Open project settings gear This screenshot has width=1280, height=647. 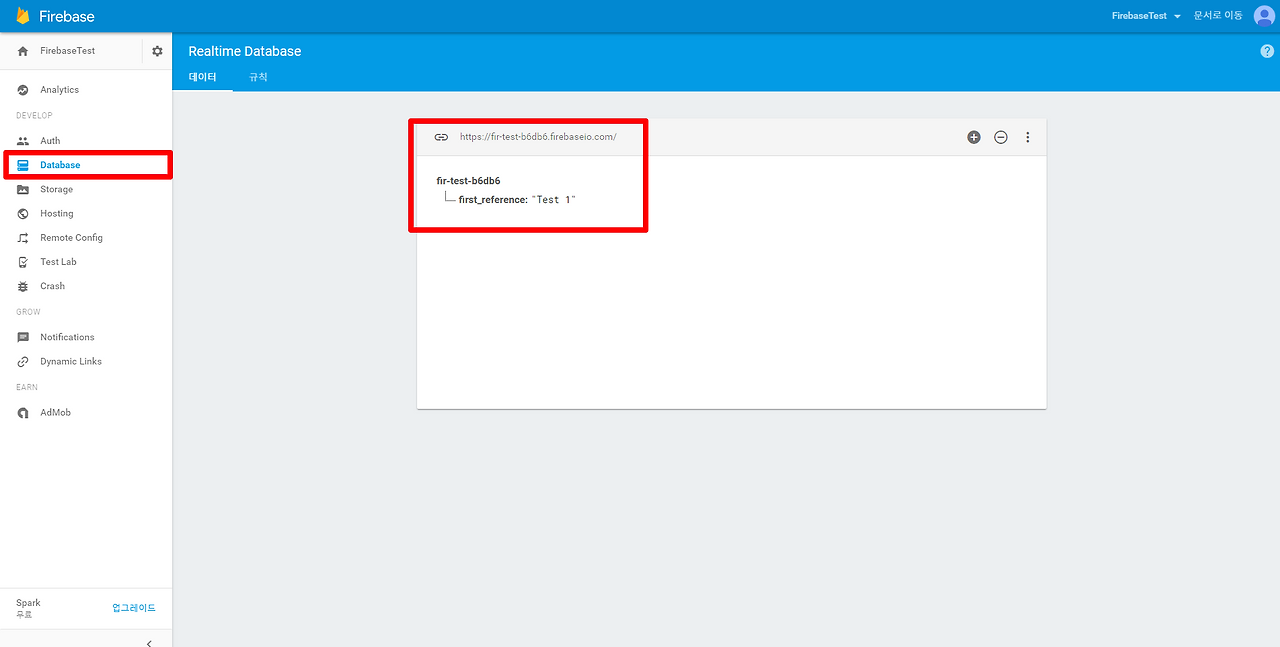point(156,50)
